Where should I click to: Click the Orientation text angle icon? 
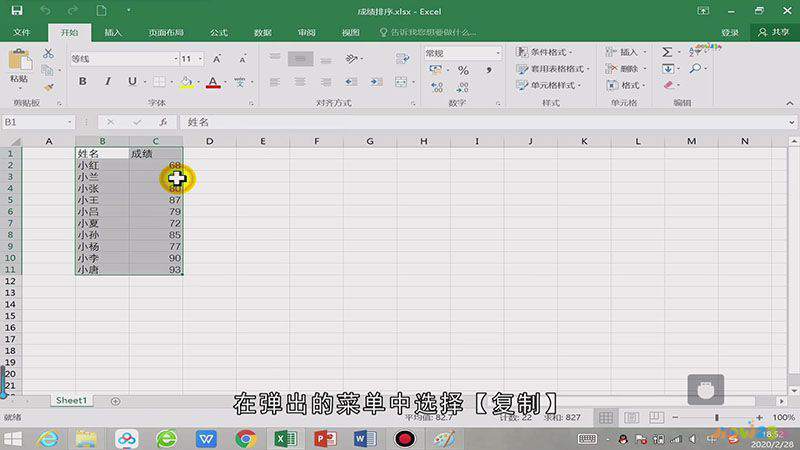(352, 59)
